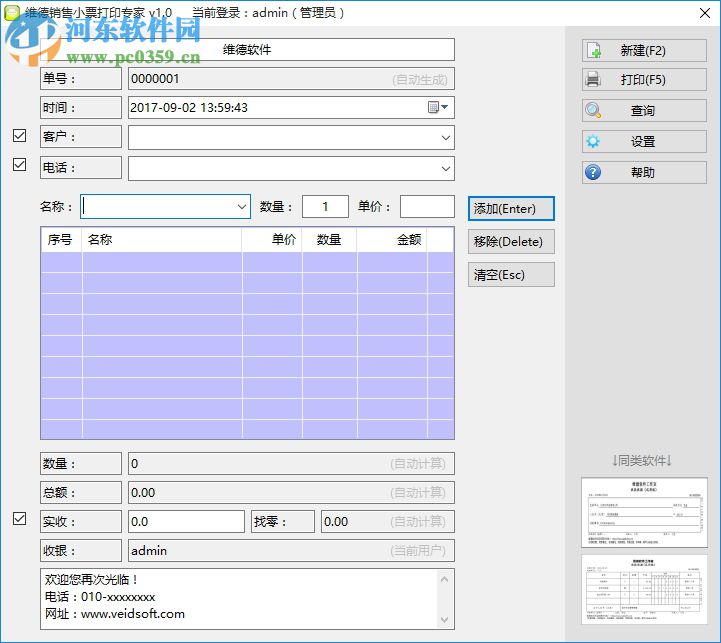
Task: Toggle the 实收 checkbox
Action: click(19, 519)
